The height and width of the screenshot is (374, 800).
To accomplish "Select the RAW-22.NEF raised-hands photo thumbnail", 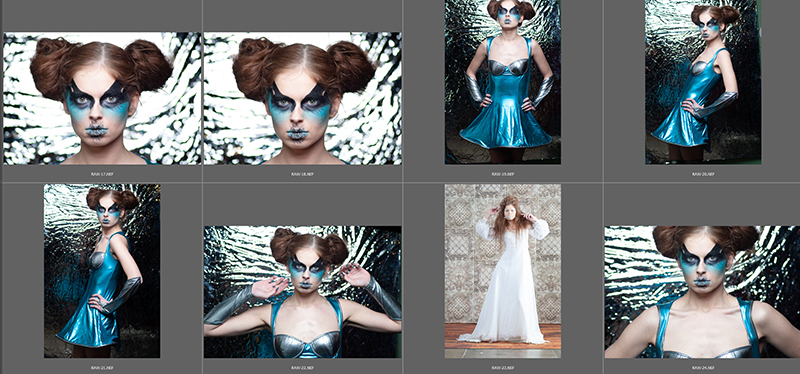I will point(303,292).
